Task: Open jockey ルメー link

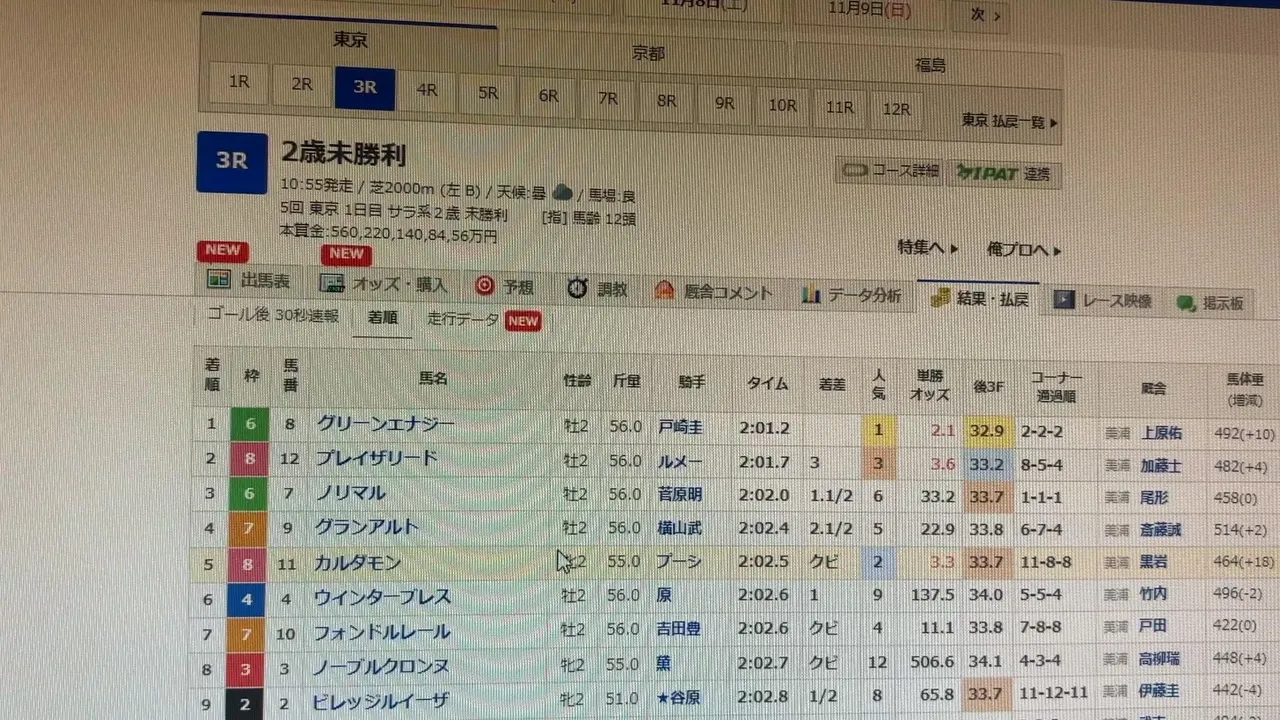Action: click(x=680, y=461)
